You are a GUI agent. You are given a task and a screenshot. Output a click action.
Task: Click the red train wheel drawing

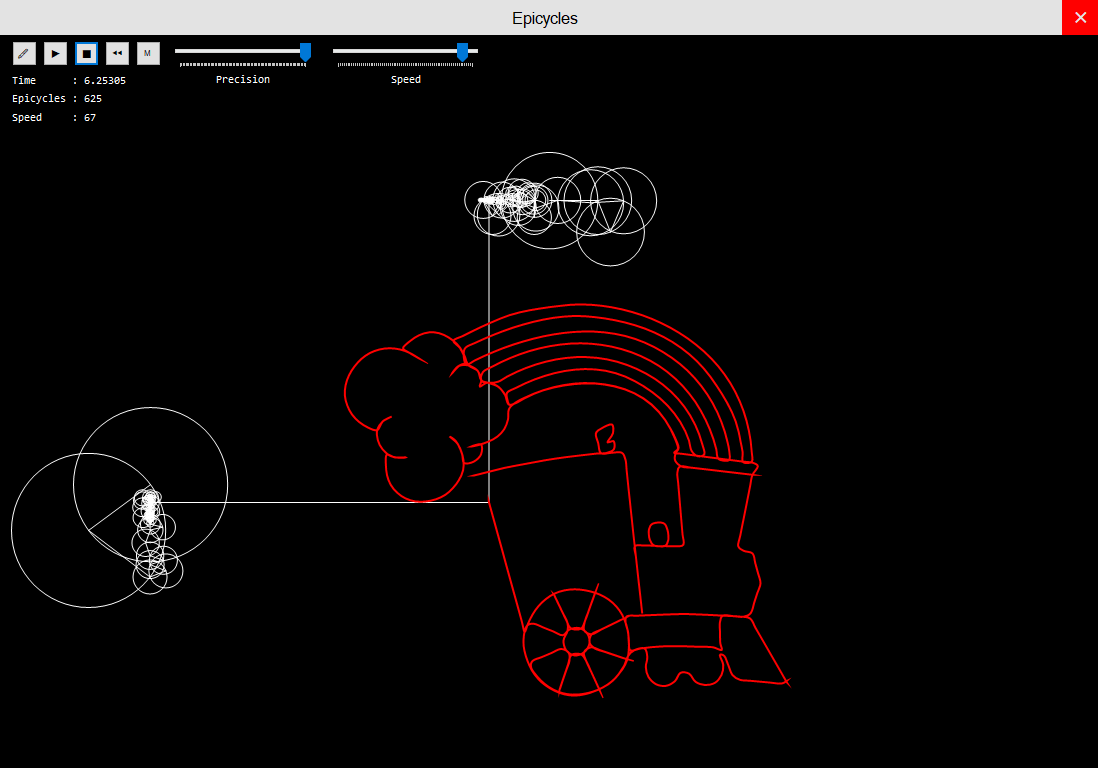pyautogui.click(x=576, y=642)
